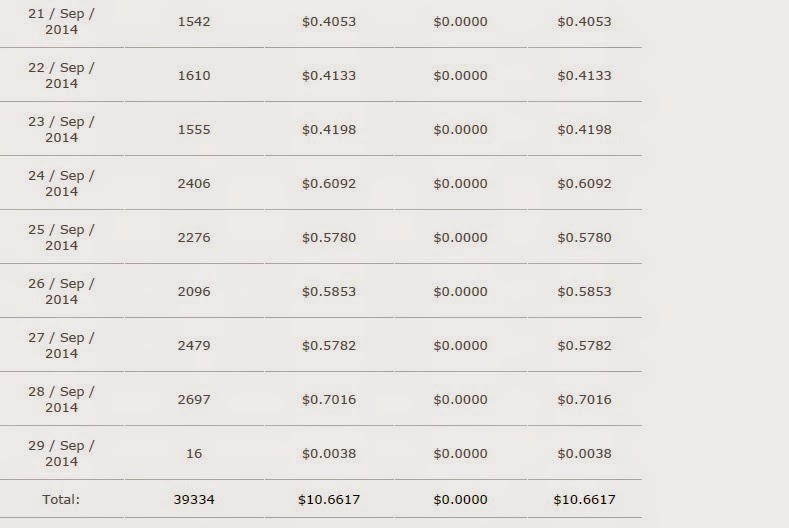The height and width of the screenshot is (528, 789).
Task: Click the 23 / Sep / 2014 date
Action: click(x=61, y=129)
